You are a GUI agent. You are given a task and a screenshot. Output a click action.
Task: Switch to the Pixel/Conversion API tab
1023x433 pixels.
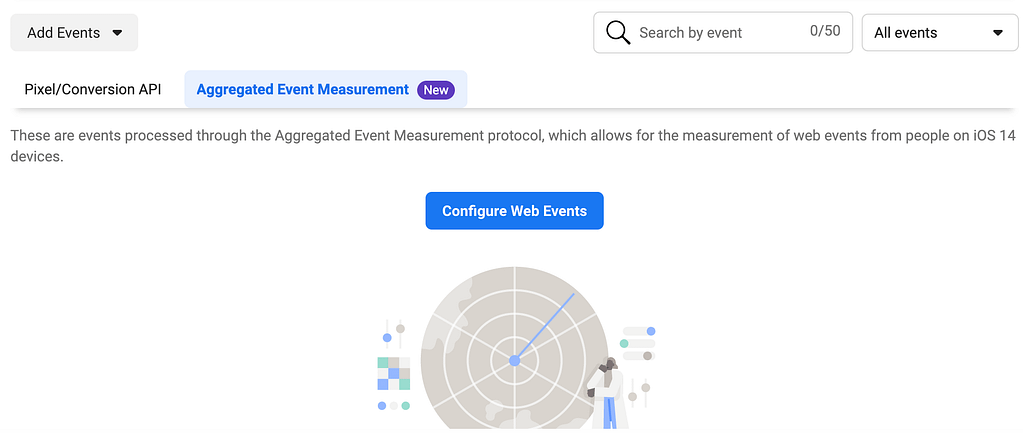click(x=93, y=89)
